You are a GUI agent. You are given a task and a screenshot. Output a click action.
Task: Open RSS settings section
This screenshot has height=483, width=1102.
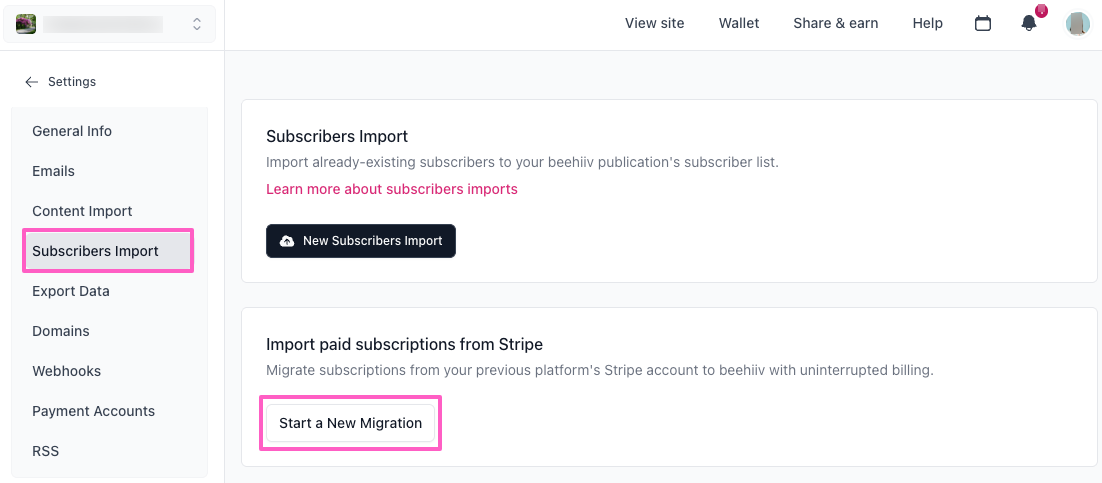coord(46,451)
